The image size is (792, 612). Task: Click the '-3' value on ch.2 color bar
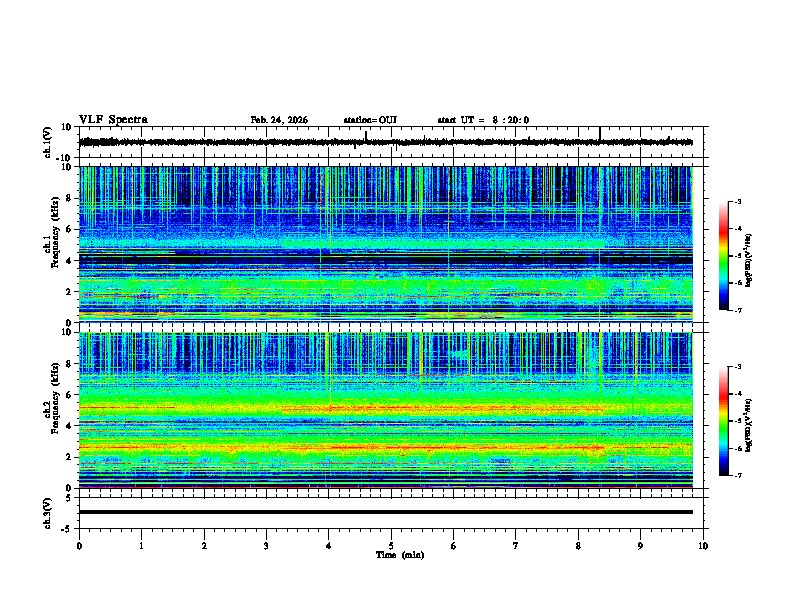738,367
